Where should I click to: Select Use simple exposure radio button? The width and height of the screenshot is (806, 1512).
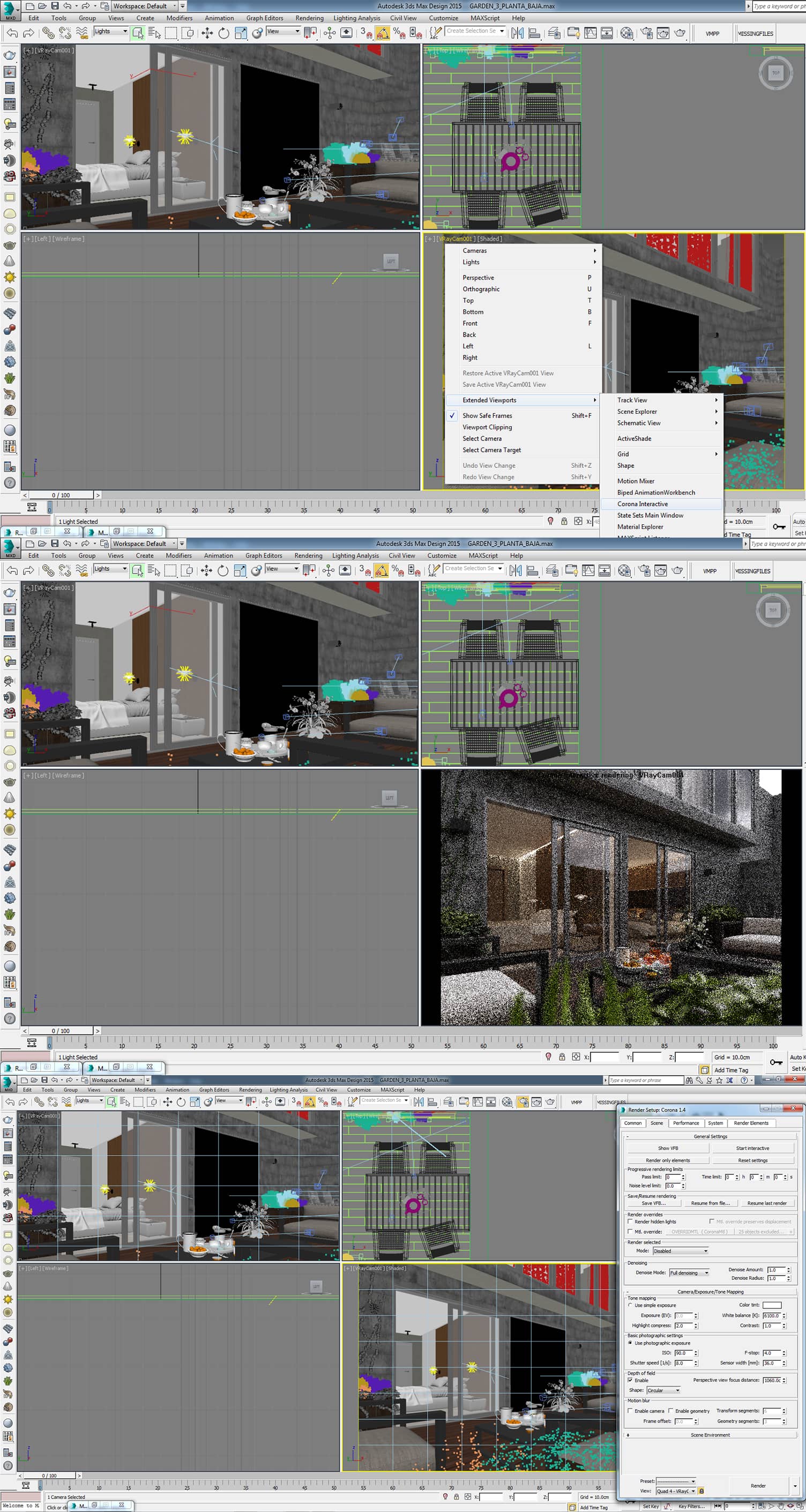click(x=630, y=1306)
